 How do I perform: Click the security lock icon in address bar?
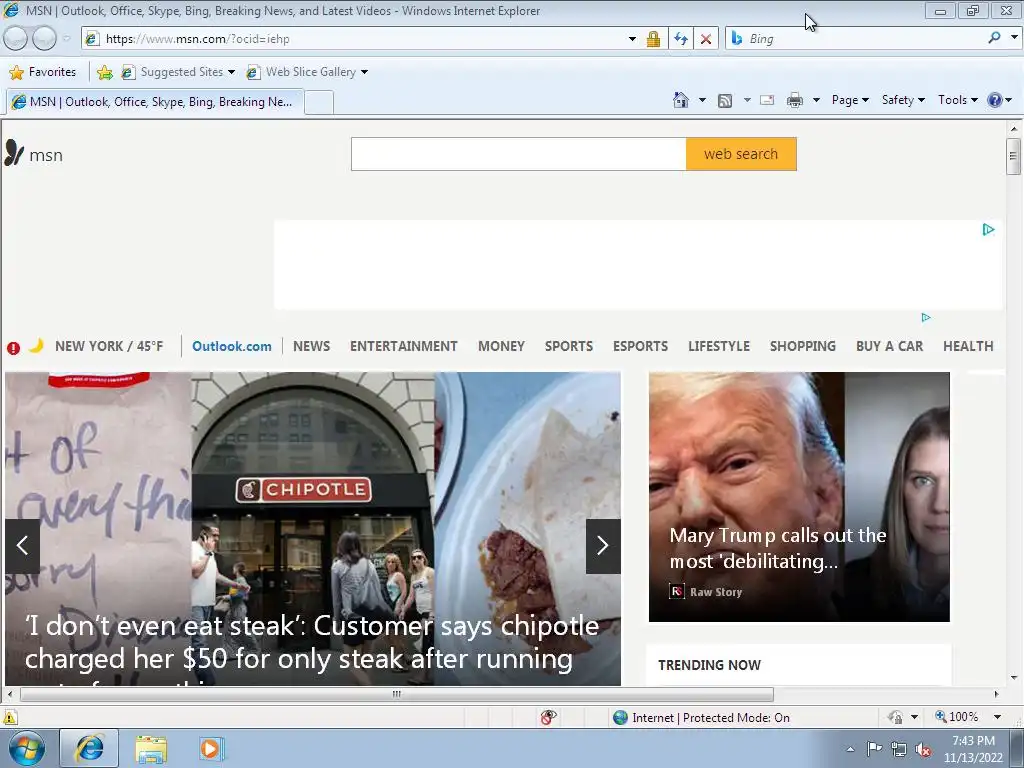653,39
